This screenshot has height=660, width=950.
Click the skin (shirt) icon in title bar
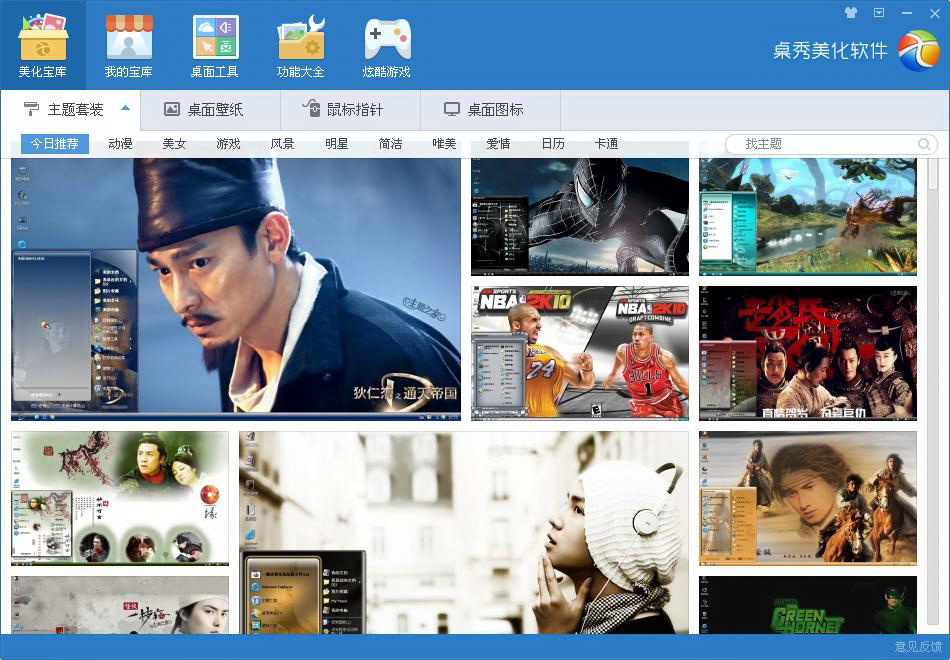851,13
